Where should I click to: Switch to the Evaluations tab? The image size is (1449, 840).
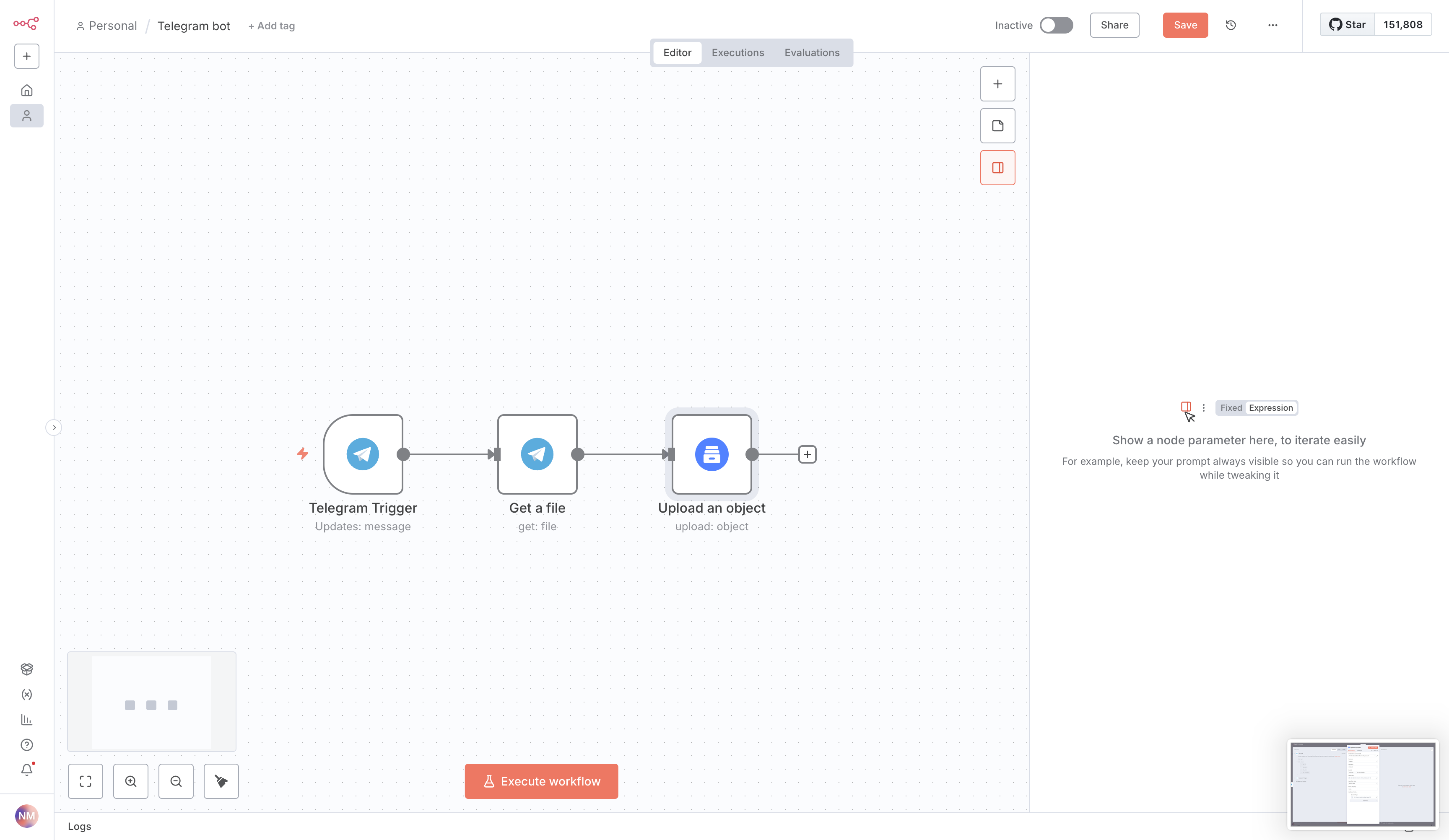811,53
